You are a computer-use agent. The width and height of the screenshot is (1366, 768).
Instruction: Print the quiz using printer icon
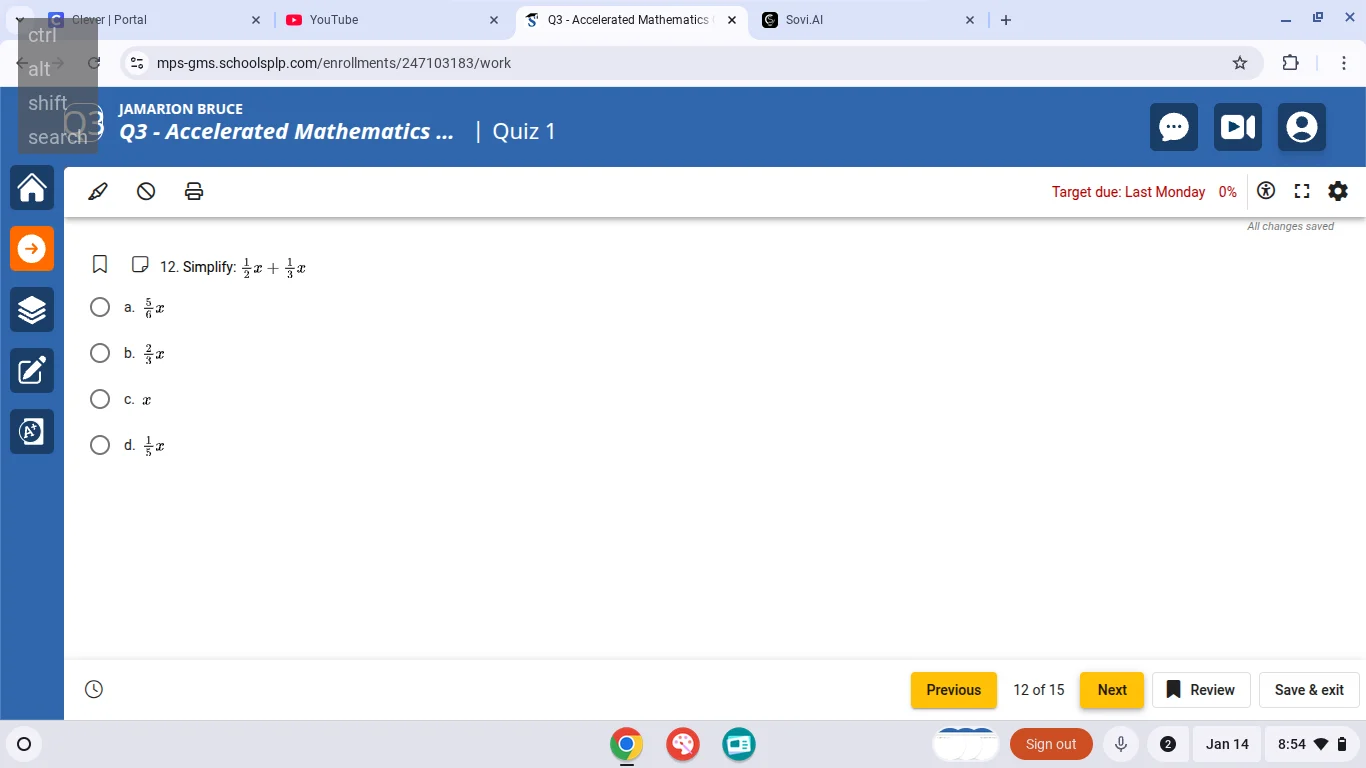tap(194, 191)
